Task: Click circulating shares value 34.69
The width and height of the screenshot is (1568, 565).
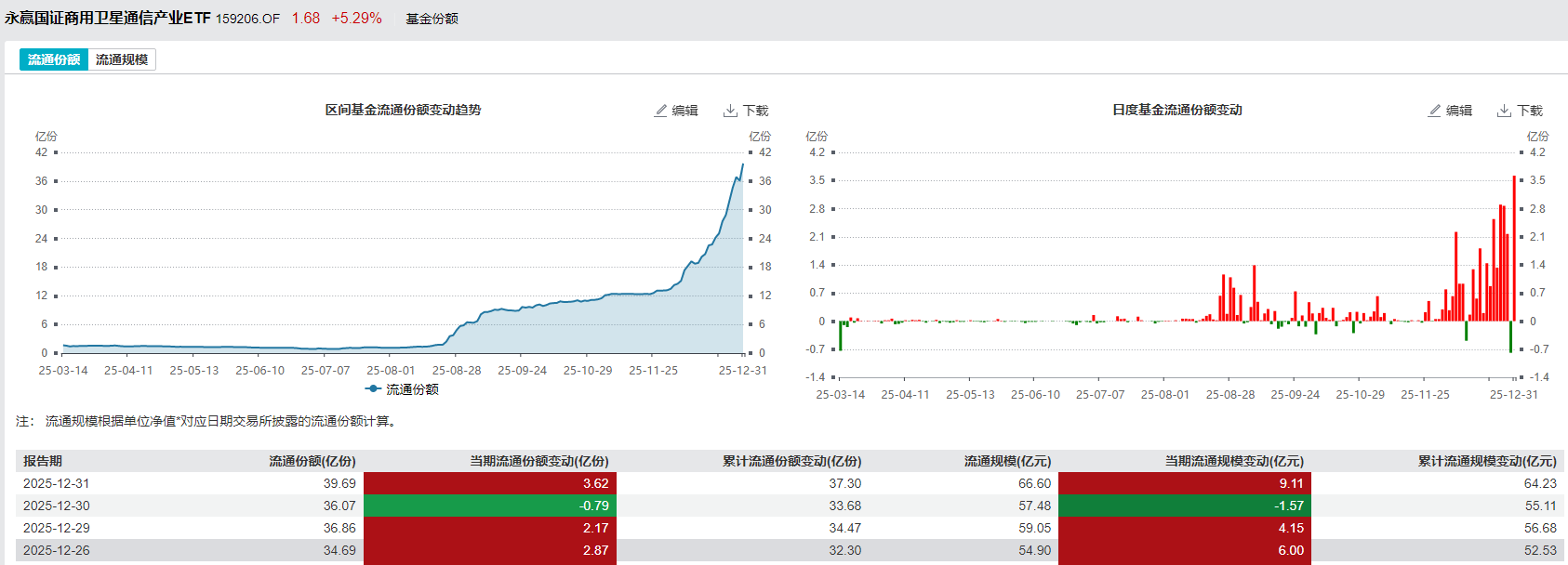Action: click(339, 550)
